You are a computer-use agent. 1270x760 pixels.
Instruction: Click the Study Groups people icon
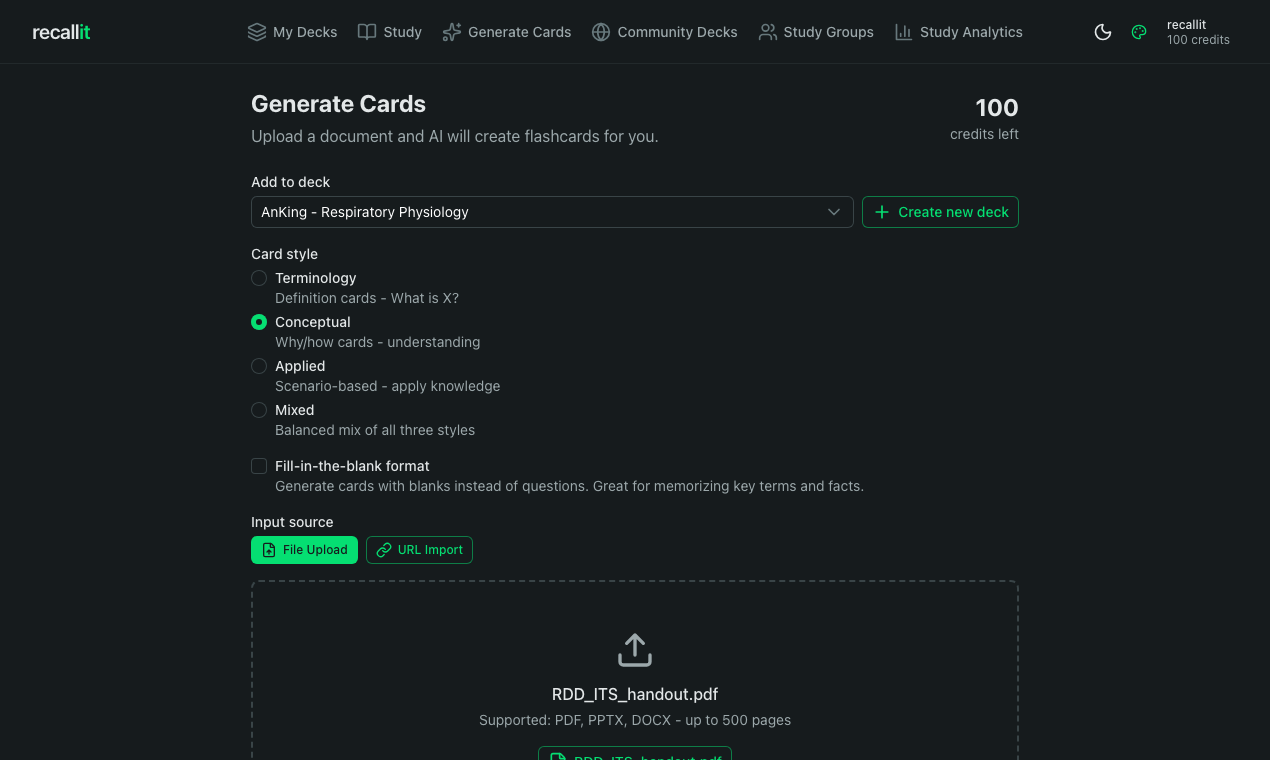(768, 31)
